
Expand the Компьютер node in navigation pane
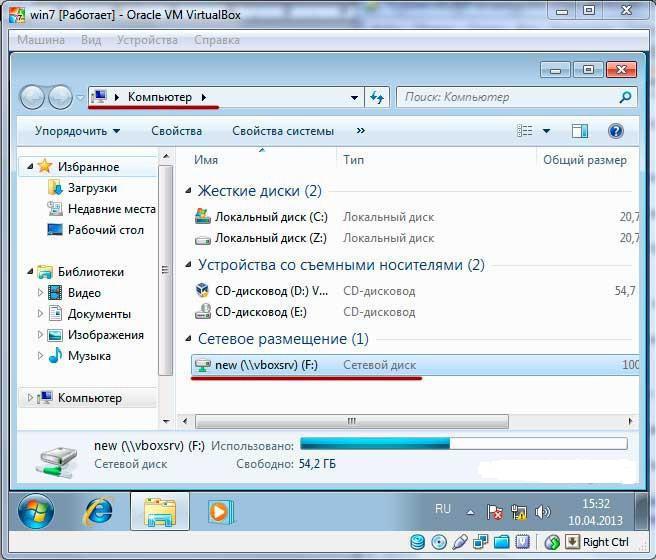[30, 398]
